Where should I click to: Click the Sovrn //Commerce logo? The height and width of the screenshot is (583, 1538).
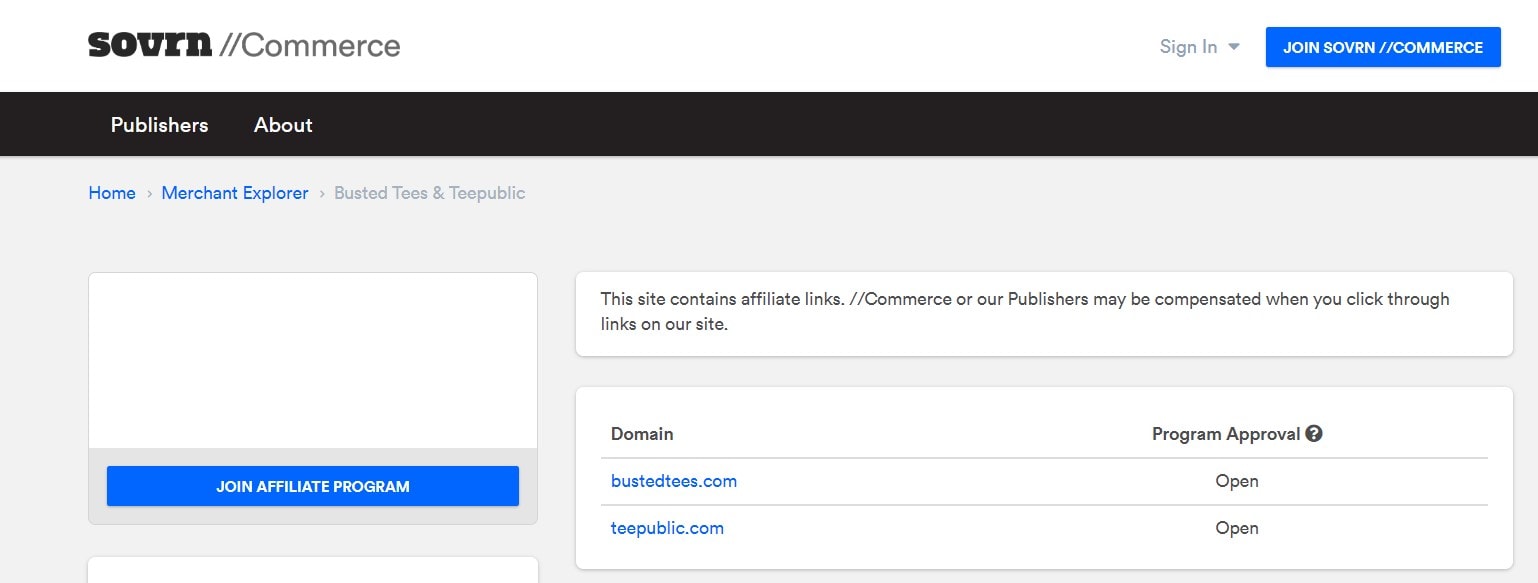[x=244, y=45]
